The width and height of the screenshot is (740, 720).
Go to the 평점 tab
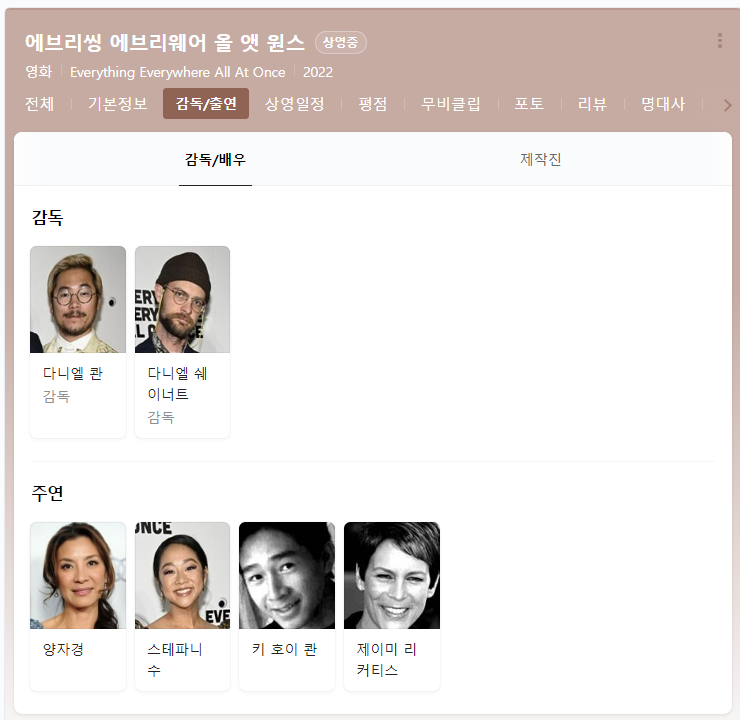pos(373,104)
